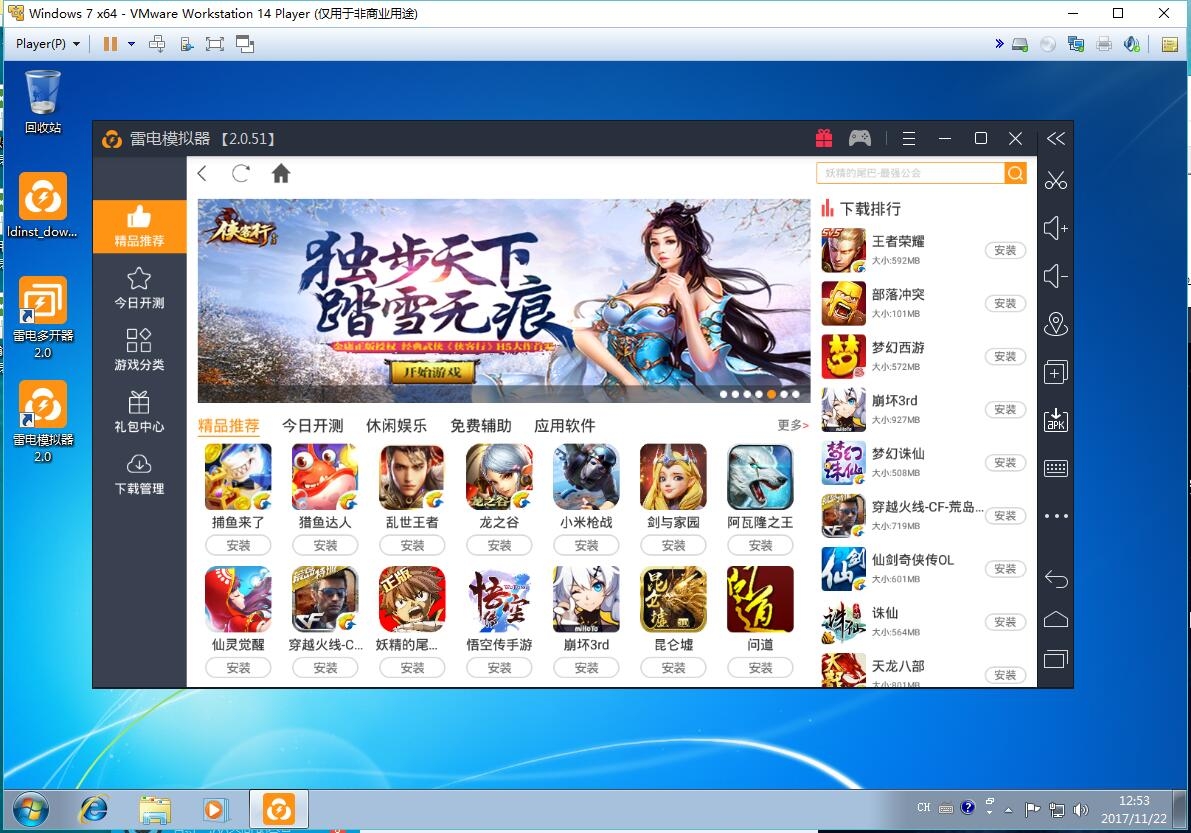Install 猎鱼达人 game
Viewport: 1191px width, 833px height.
pyautogui.click(x=325, y=545)
